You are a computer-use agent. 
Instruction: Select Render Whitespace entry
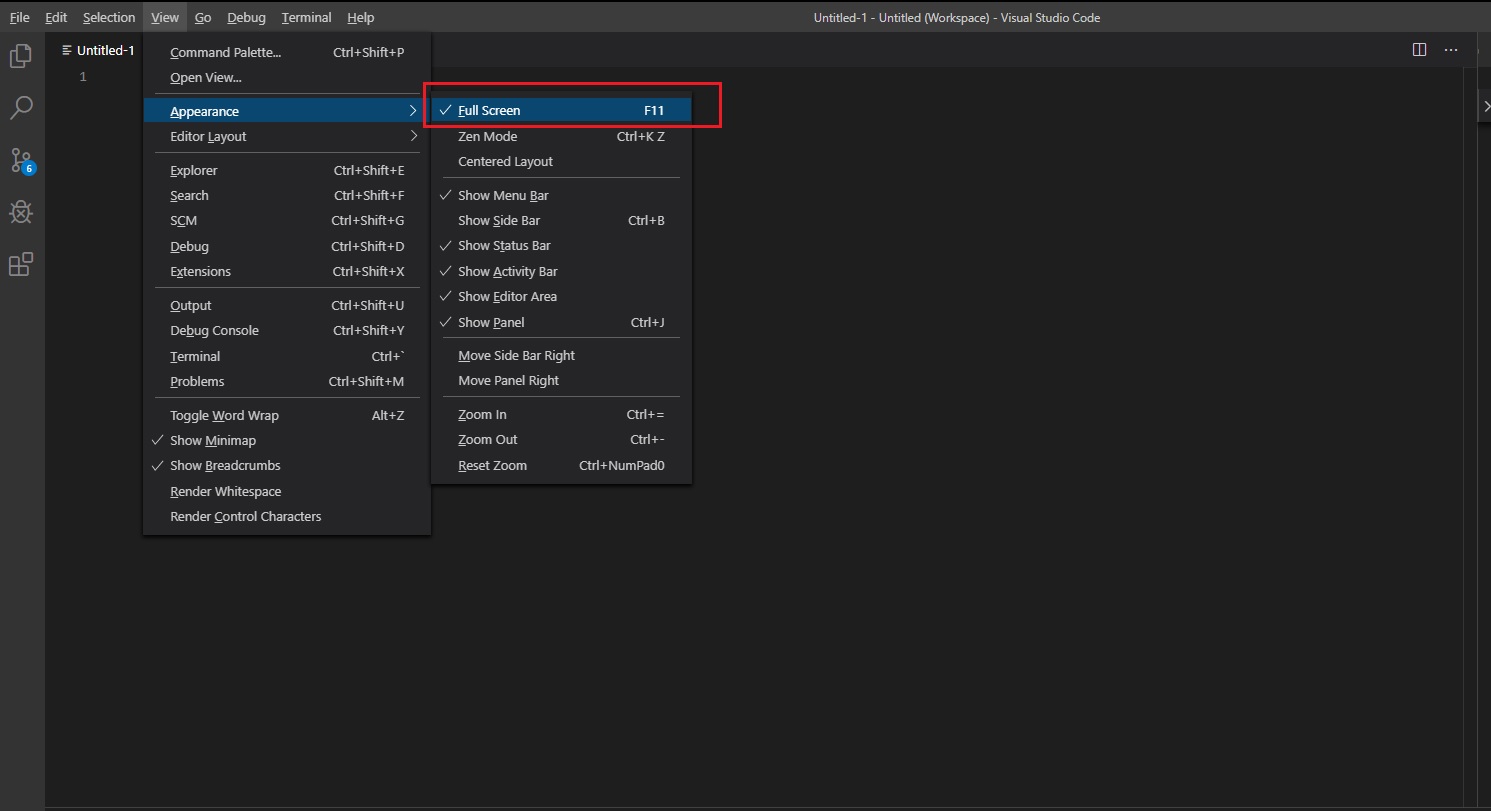click(x=287, y=492)
